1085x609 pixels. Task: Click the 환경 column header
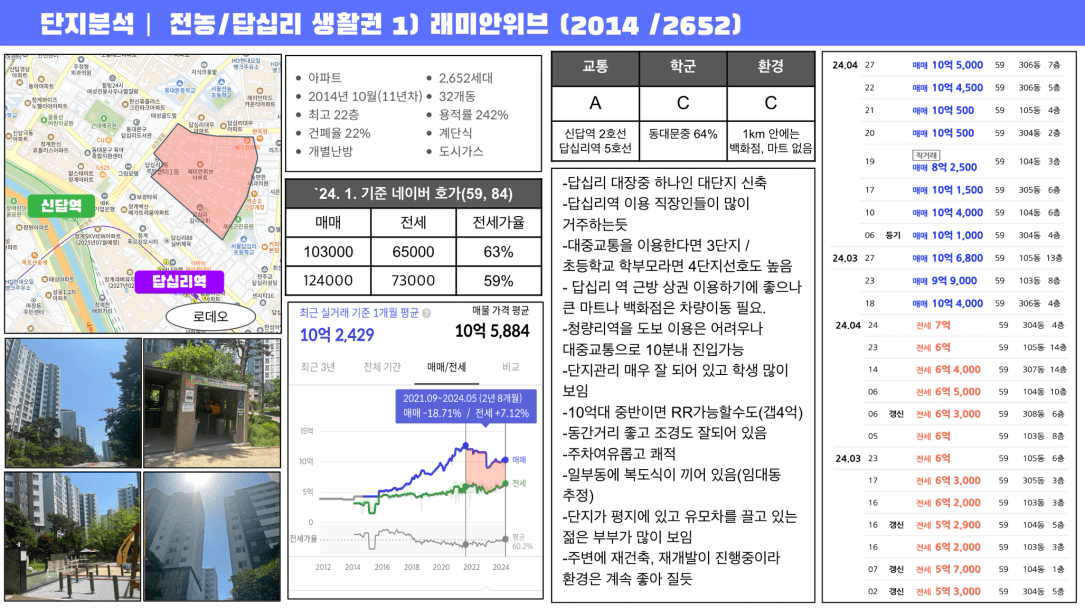[771, 68]
